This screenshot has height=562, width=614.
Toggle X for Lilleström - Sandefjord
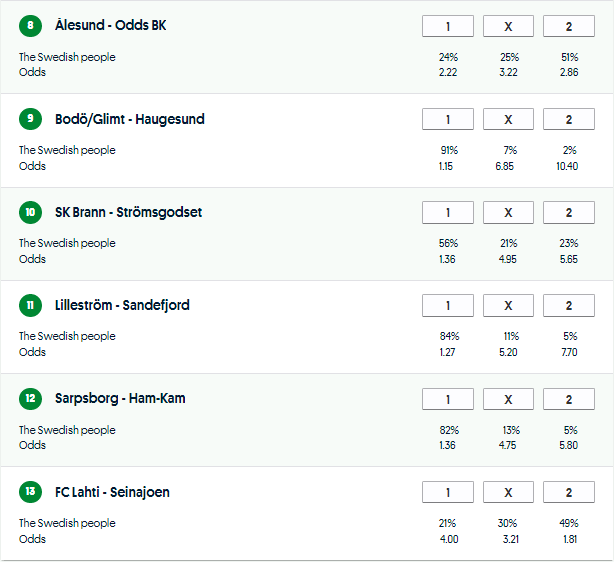coord(508,306)
